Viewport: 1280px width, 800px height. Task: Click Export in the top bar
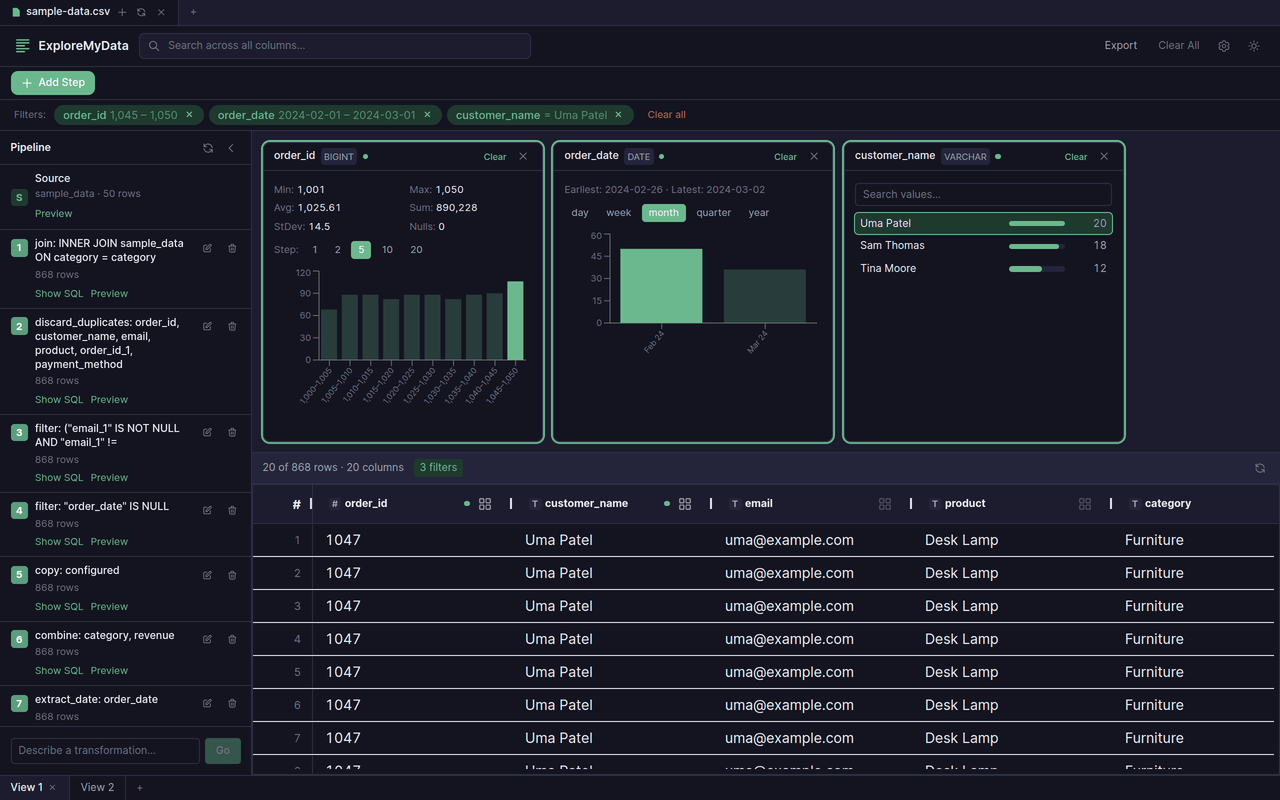coord(1120,45)
